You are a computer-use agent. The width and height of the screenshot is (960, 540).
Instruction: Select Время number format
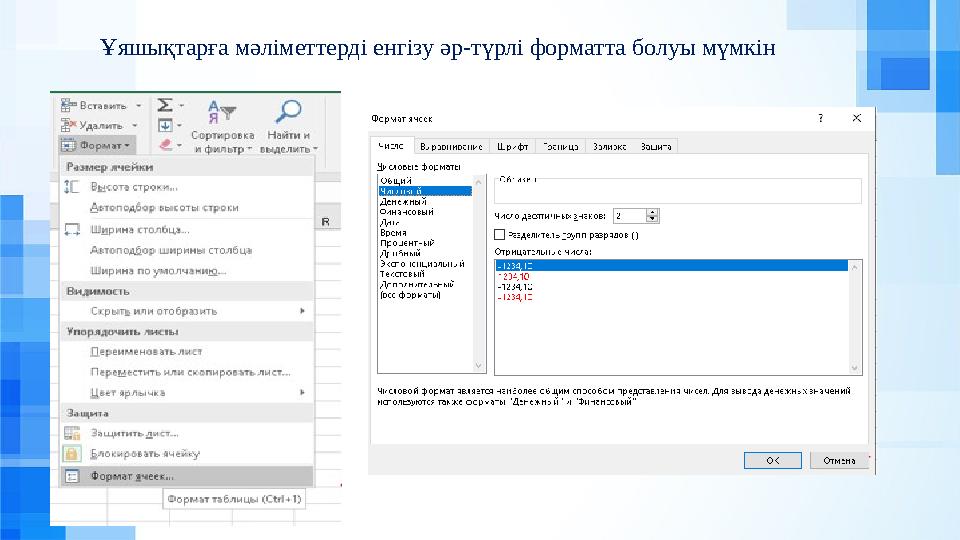tap(425, 233)
